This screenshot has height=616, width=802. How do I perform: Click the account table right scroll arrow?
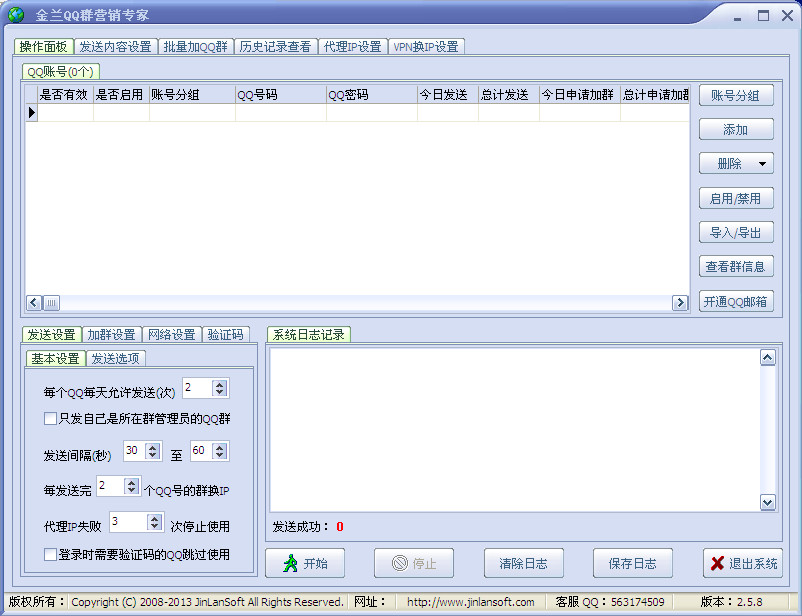tap(680, 303)
